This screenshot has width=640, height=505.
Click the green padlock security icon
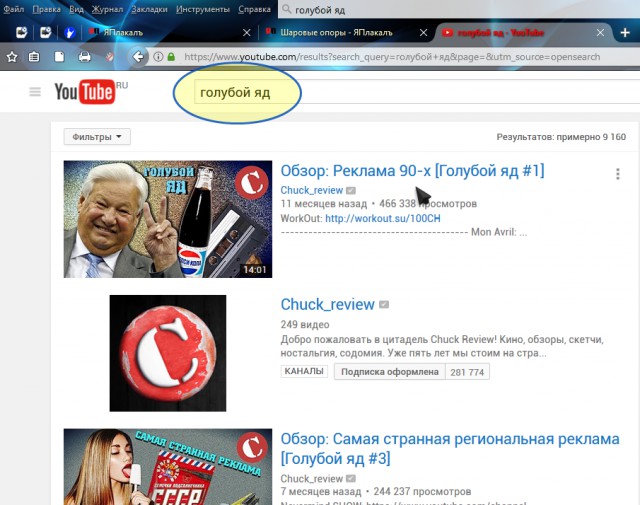[x=171, y=57]
